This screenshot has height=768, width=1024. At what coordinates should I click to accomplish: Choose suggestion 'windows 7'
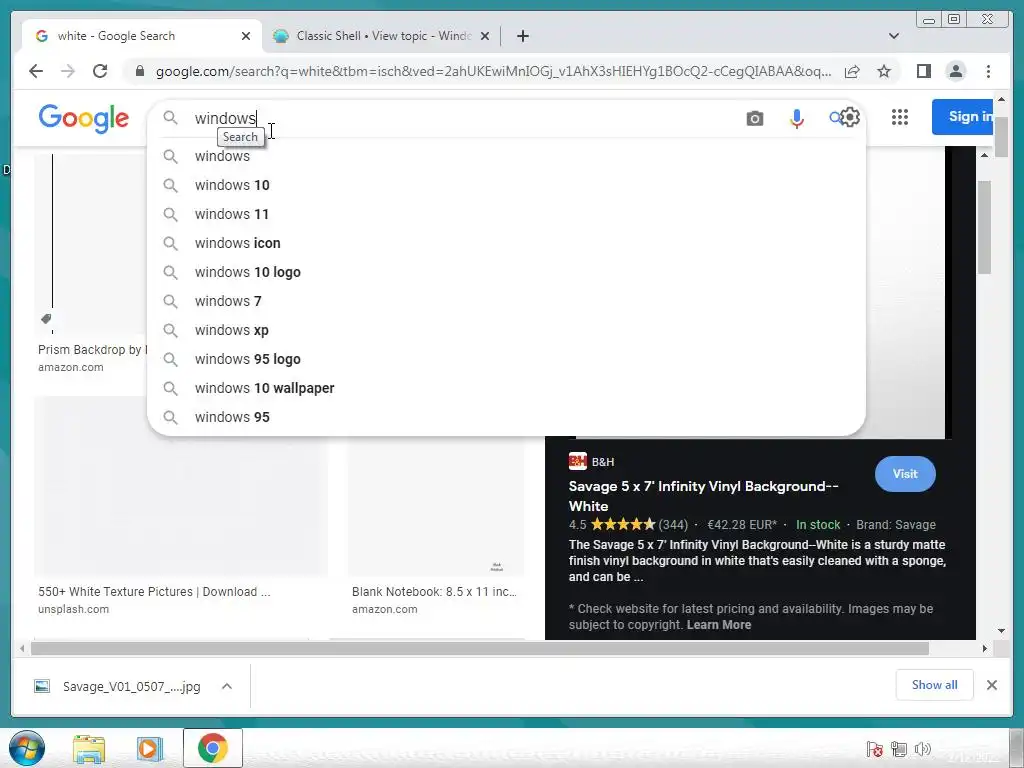point(506,301)
